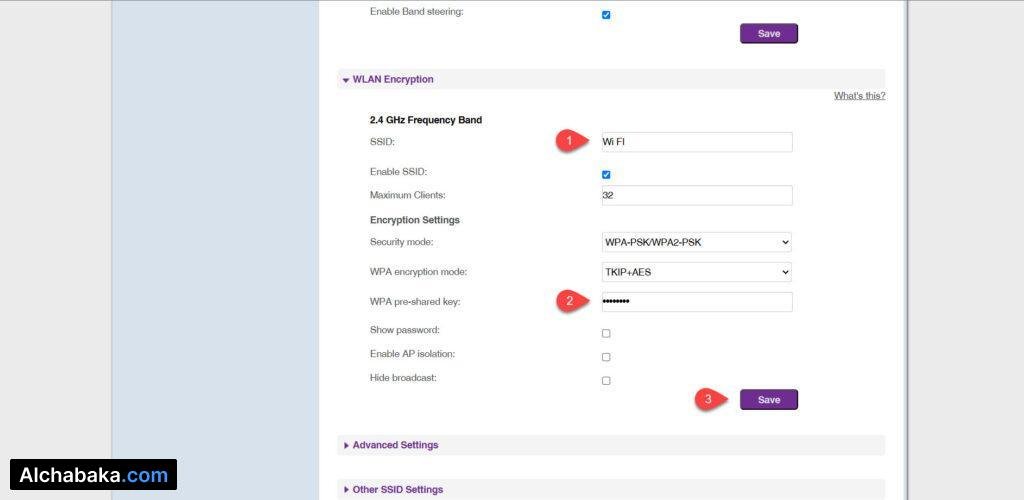Click the Enable AP isolation label
The width and height of the screenshot is (1024, 500).
coord(412,354)
